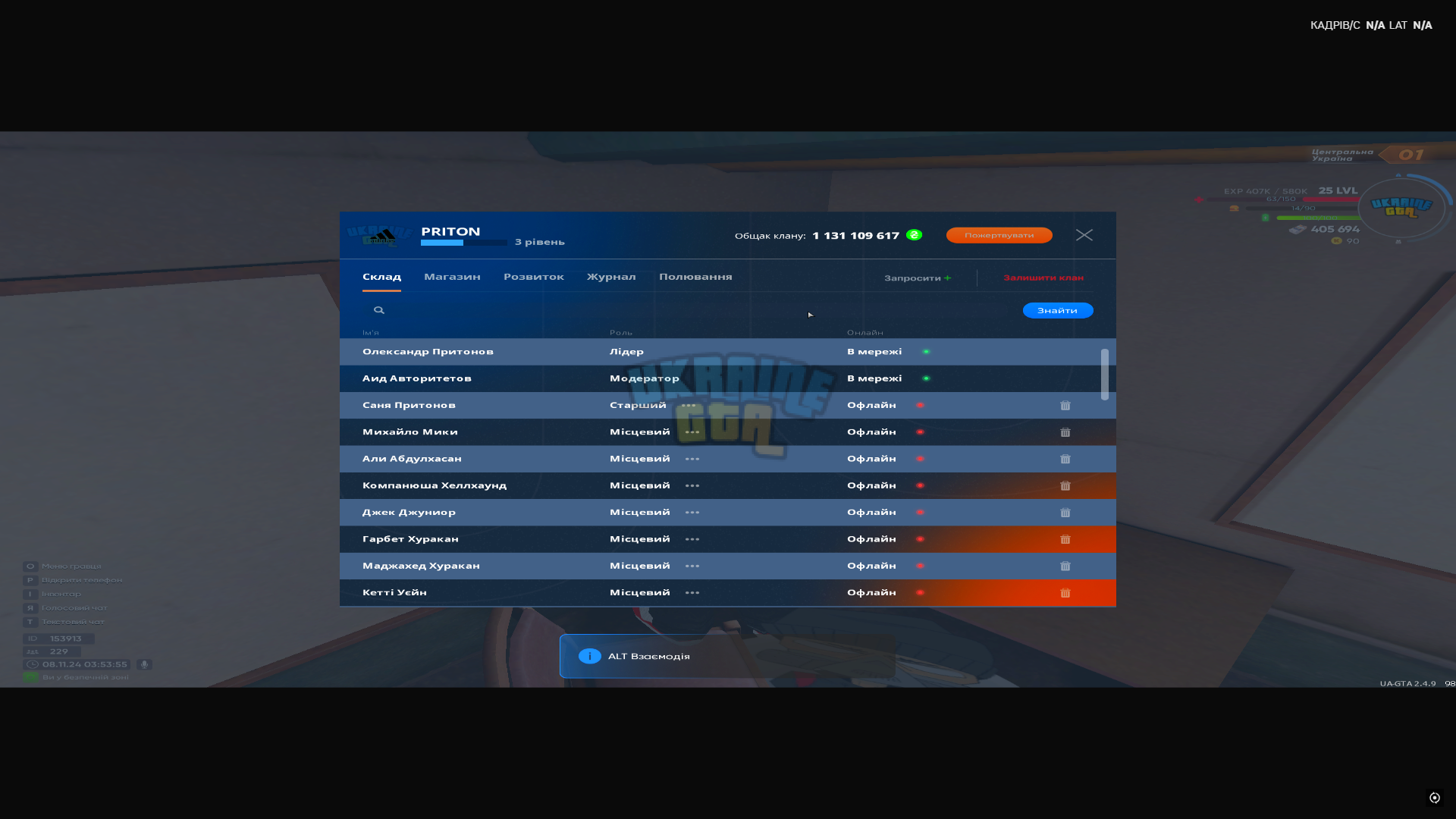Image resolution: width=1456 pixels, height=819 pixels.
Task: Kick Компанюша Хеллхаунд via trash icon
Action: (1065, 486)
